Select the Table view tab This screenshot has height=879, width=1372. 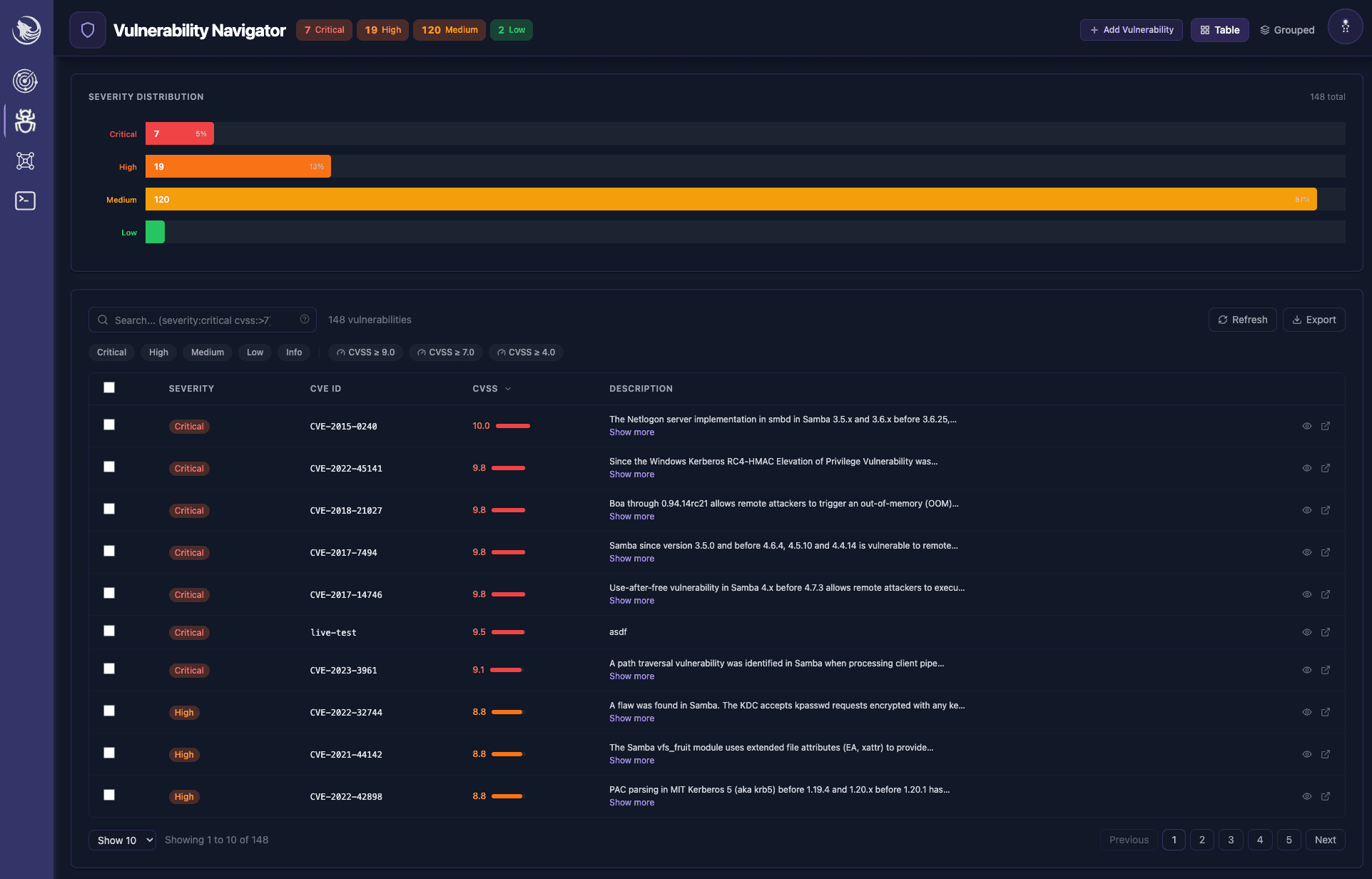[1219, 30]
